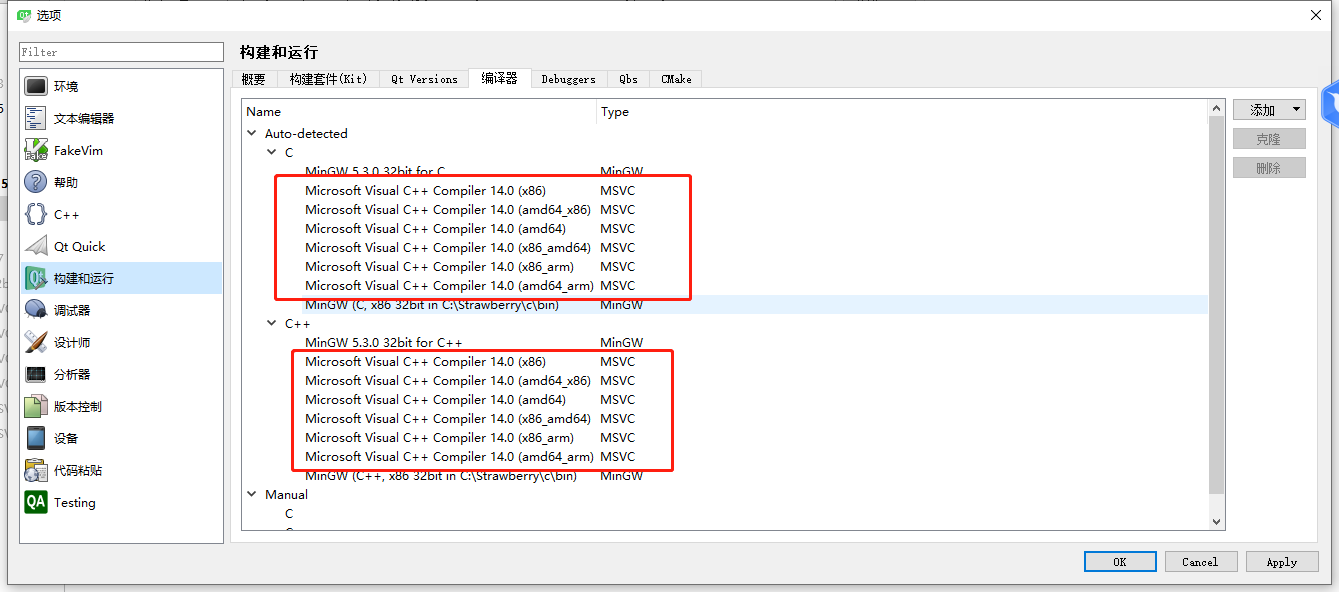Switch to the Qt Versions tab
Screen dimensions: 1339x592
[x=423, y=78]
